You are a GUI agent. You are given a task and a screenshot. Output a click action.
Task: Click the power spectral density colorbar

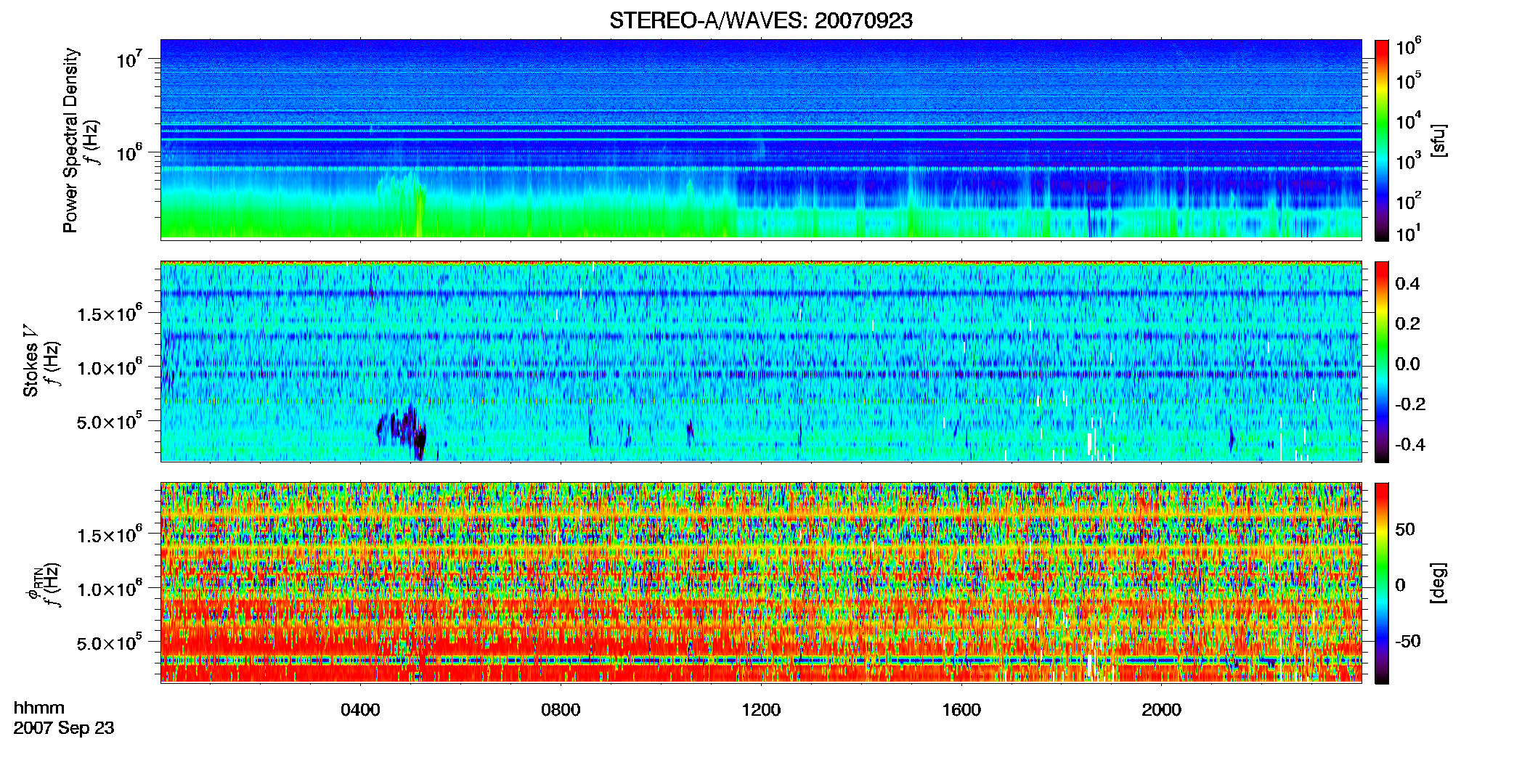(1382, 140)
